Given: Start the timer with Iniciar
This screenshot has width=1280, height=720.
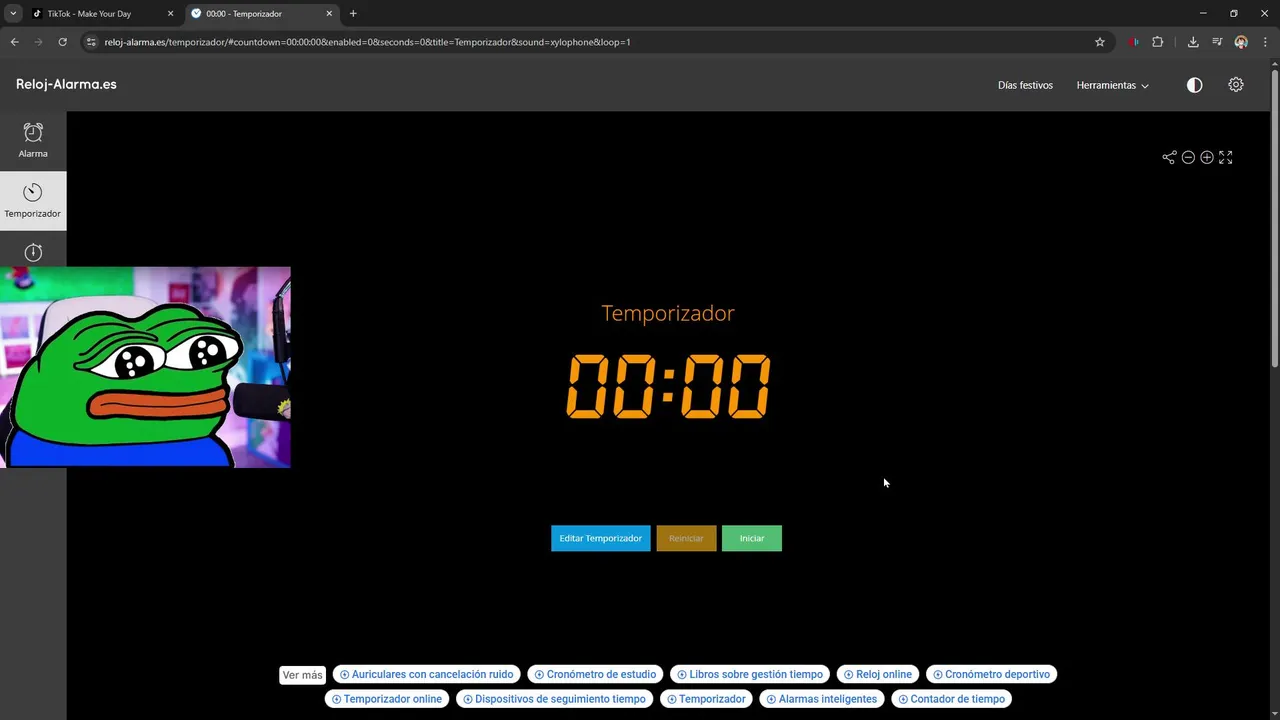Looking at the screenshot, I should tap(752, 538).
